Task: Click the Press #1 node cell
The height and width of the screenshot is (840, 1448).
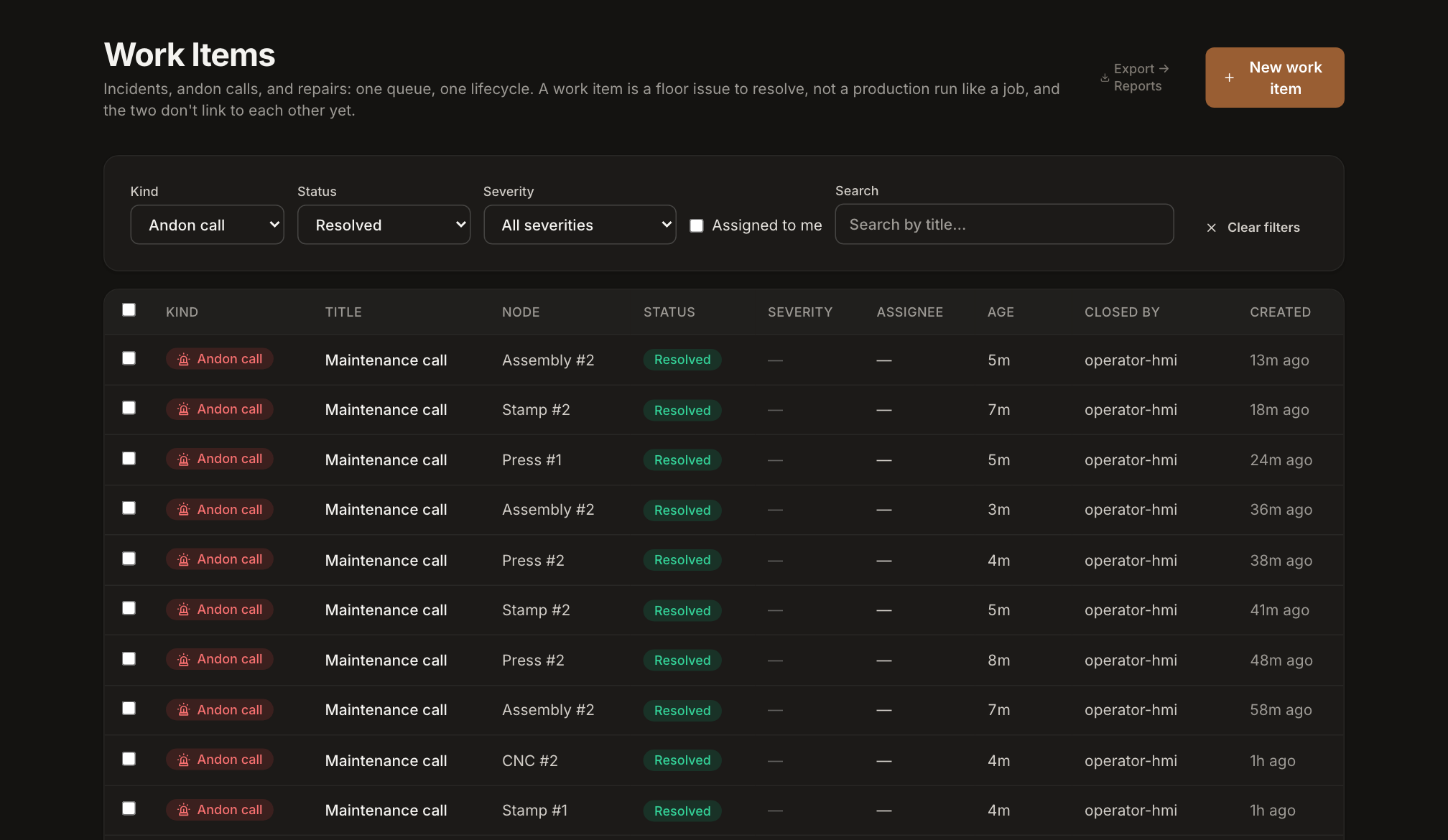Action: pyautogui.click(x=532, y=459)
